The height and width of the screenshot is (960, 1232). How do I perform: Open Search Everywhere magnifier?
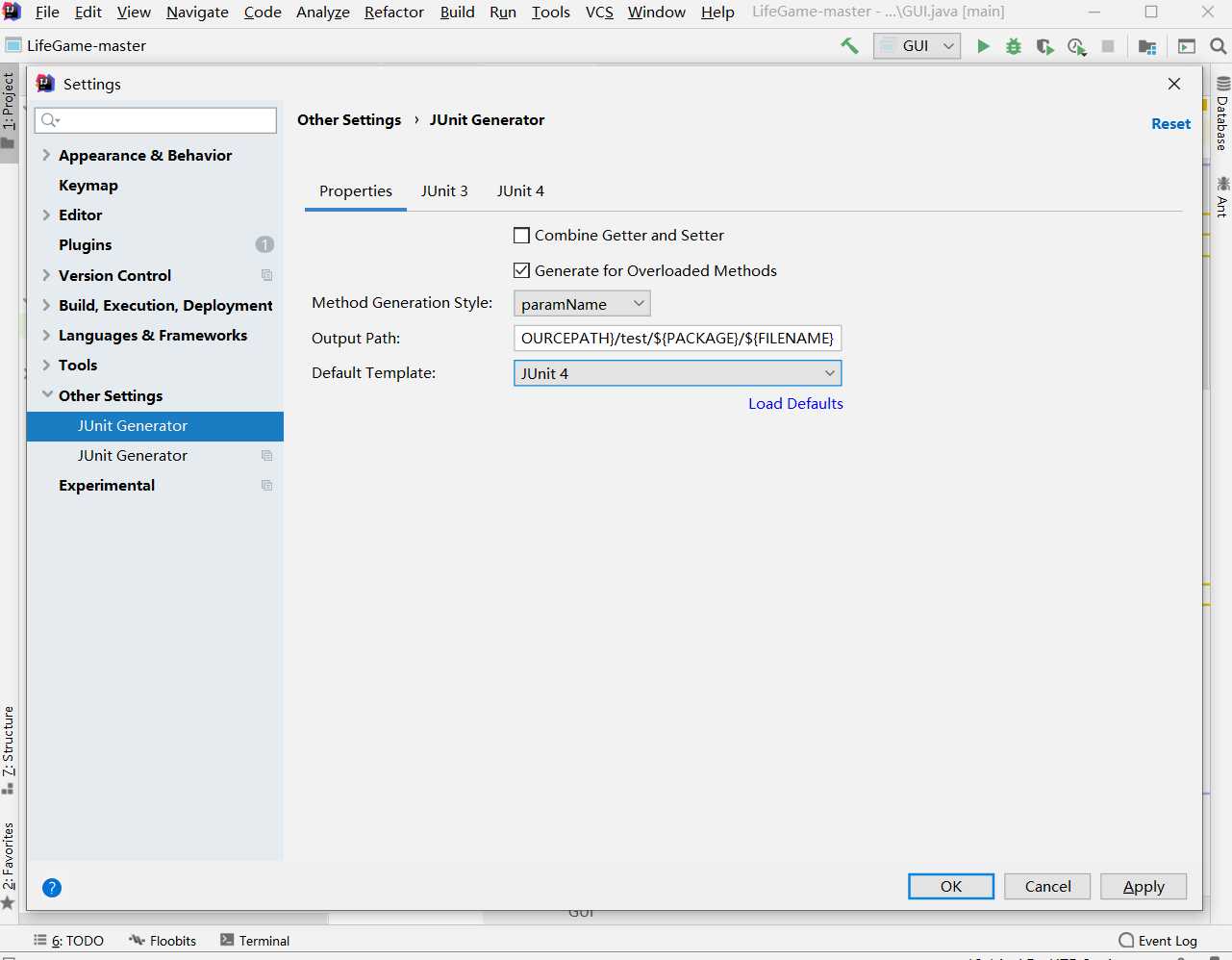[1218, 46]
